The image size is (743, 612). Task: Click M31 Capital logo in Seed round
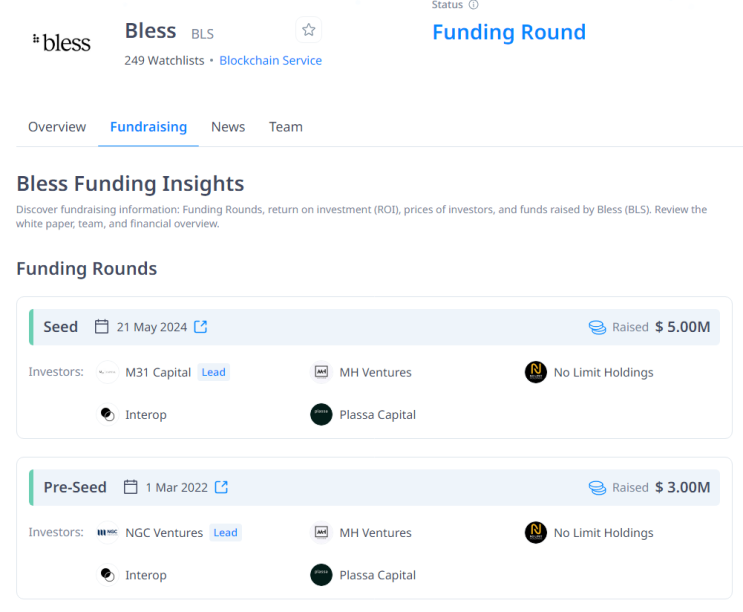(108, 372)
